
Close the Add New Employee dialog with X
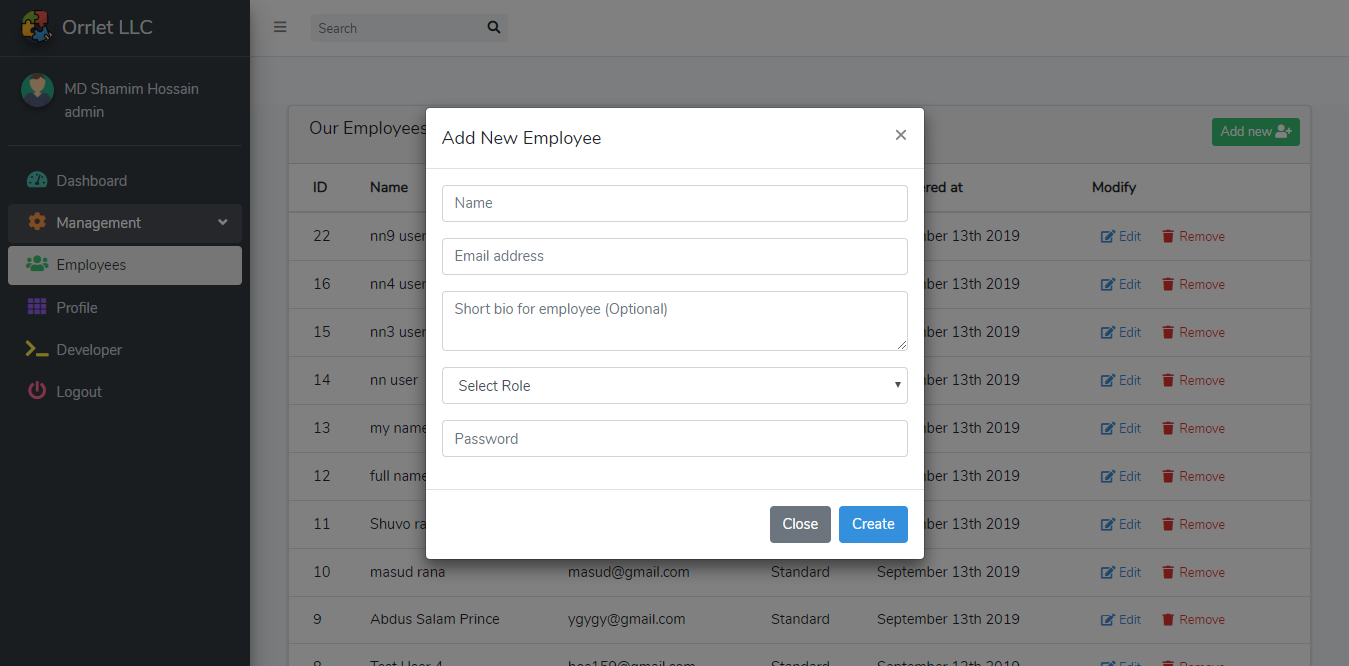(901, 135)
